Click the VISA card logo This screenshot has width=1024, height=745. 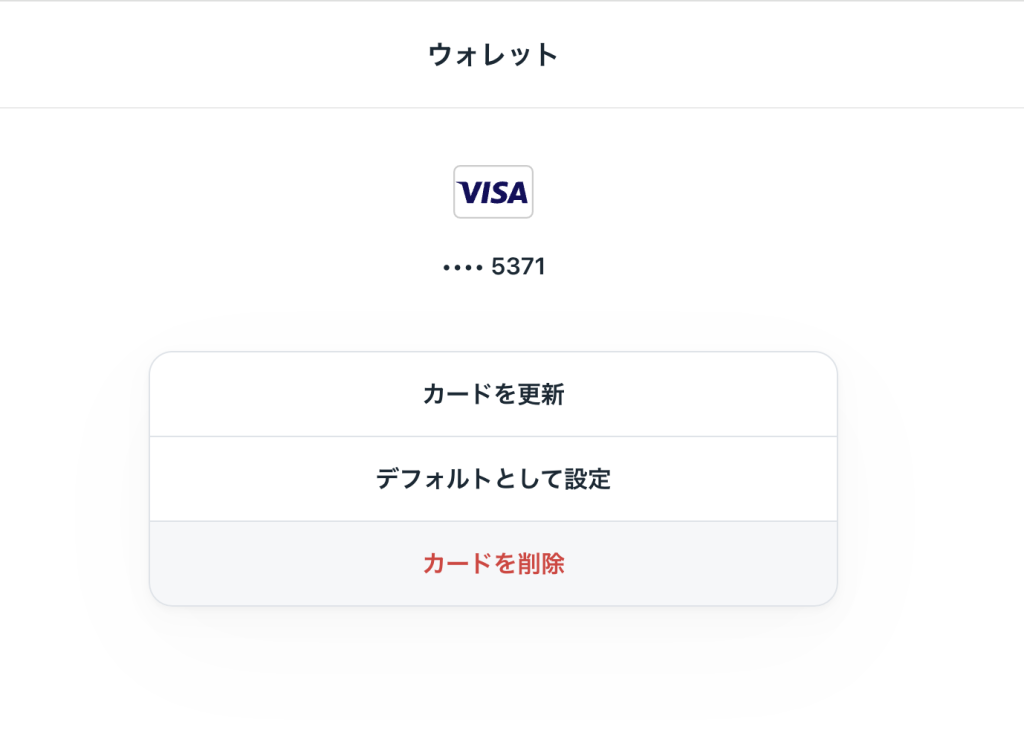point(493,192)
